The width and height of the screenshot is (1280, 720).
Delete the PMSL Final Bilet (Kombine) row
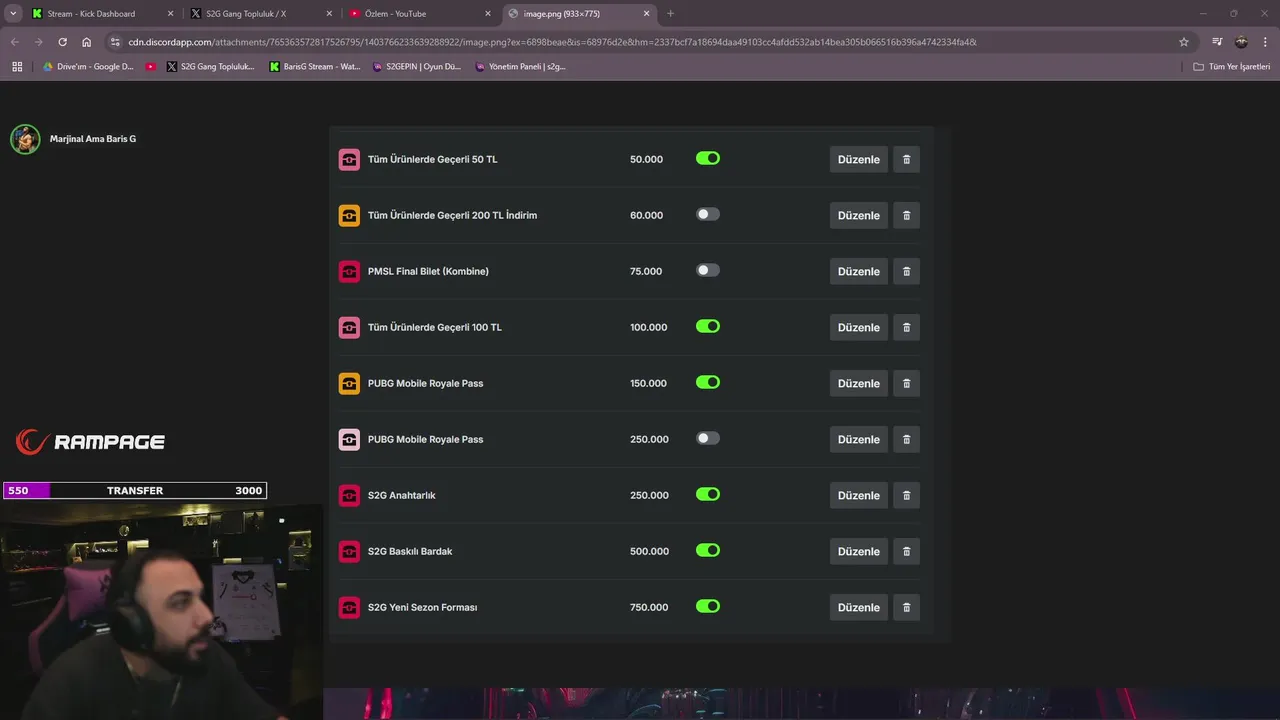click(x=906, y=271)
